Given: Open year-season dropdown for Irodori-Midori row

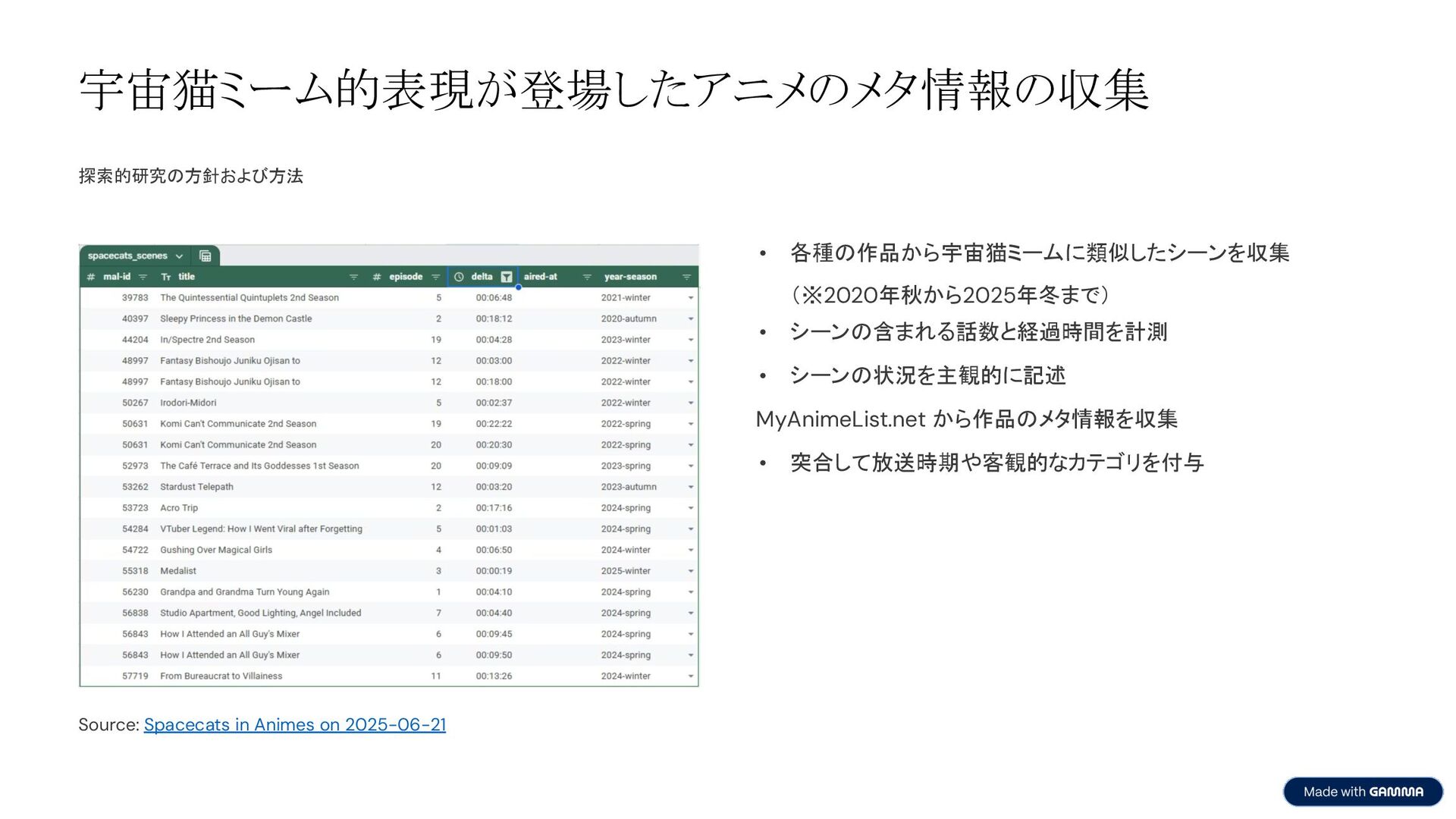Looking at the screenshot, I should (690, 403).
